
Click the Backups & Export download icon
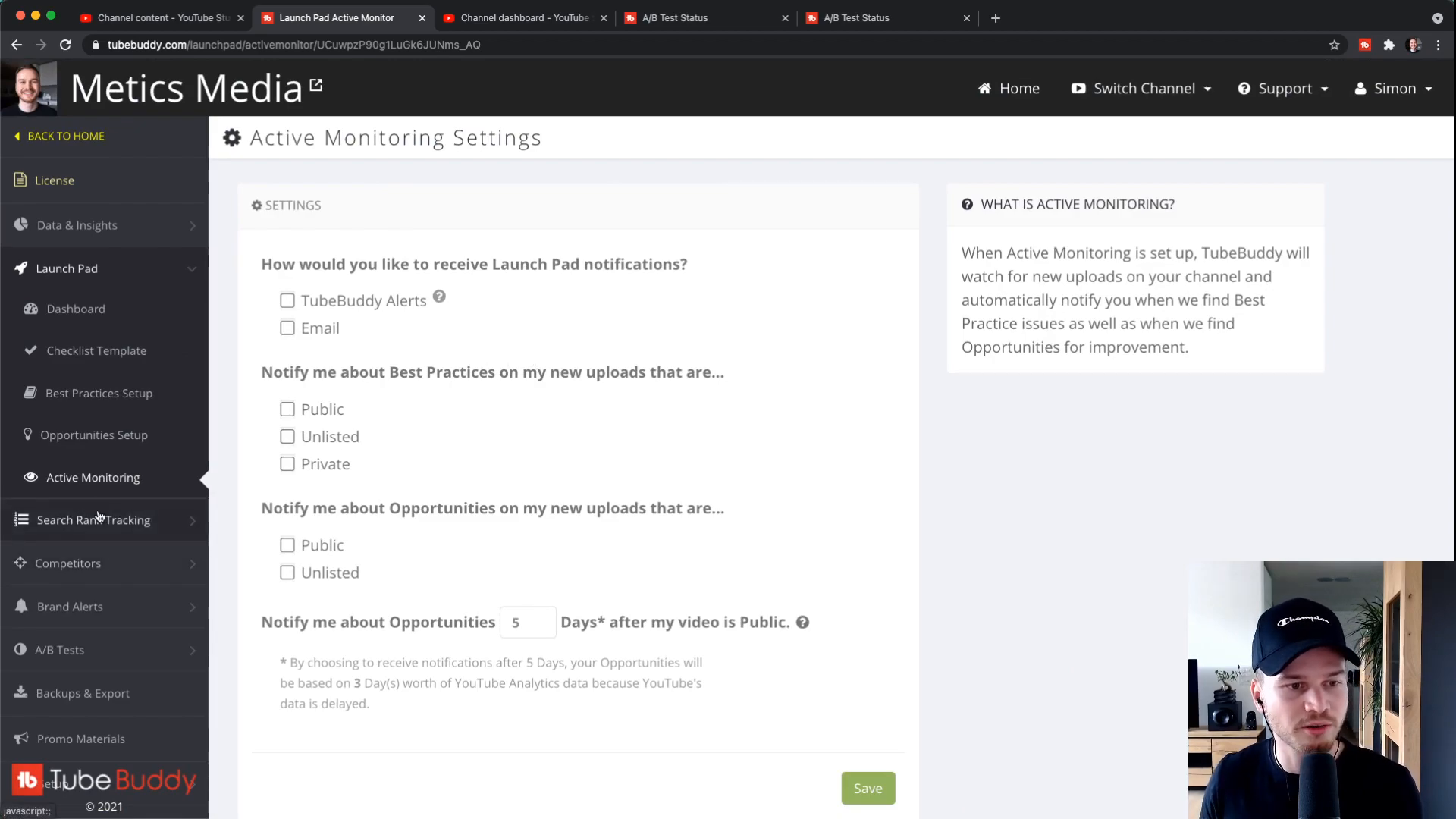point(21,692)
